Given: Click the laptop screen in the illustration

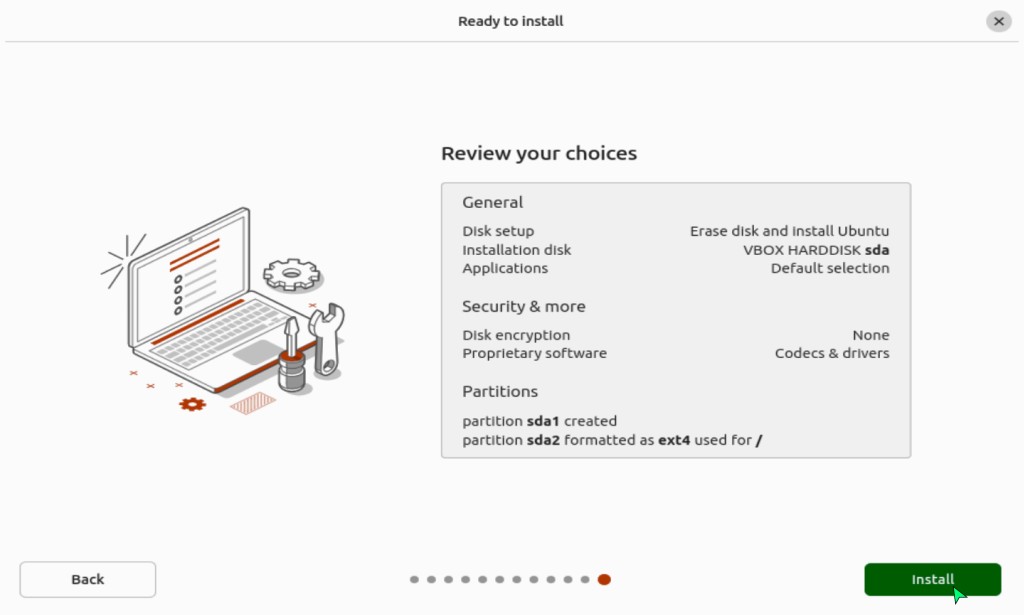Looking at the screenshot, I should pyautogui.click(x=190, y=277).
